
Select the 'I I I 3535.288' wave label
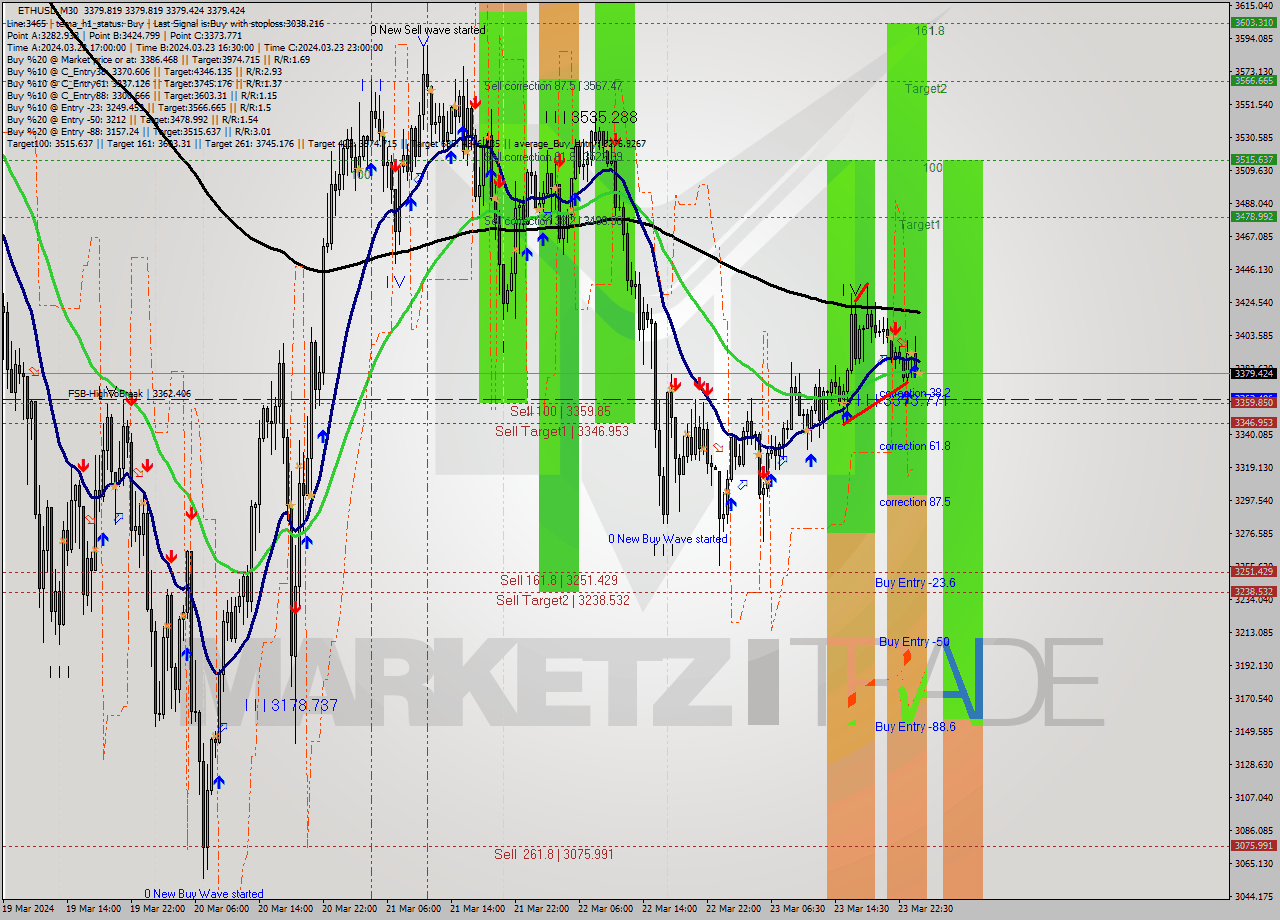click(591, 117)
